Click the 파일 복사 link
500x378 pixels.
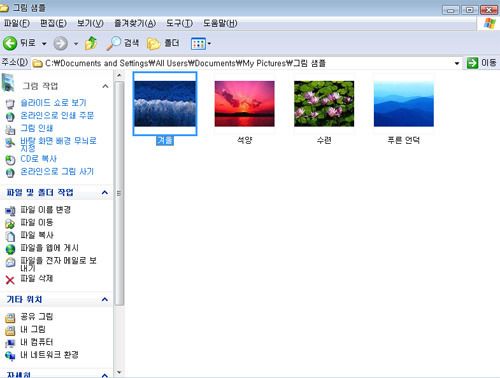37,235
